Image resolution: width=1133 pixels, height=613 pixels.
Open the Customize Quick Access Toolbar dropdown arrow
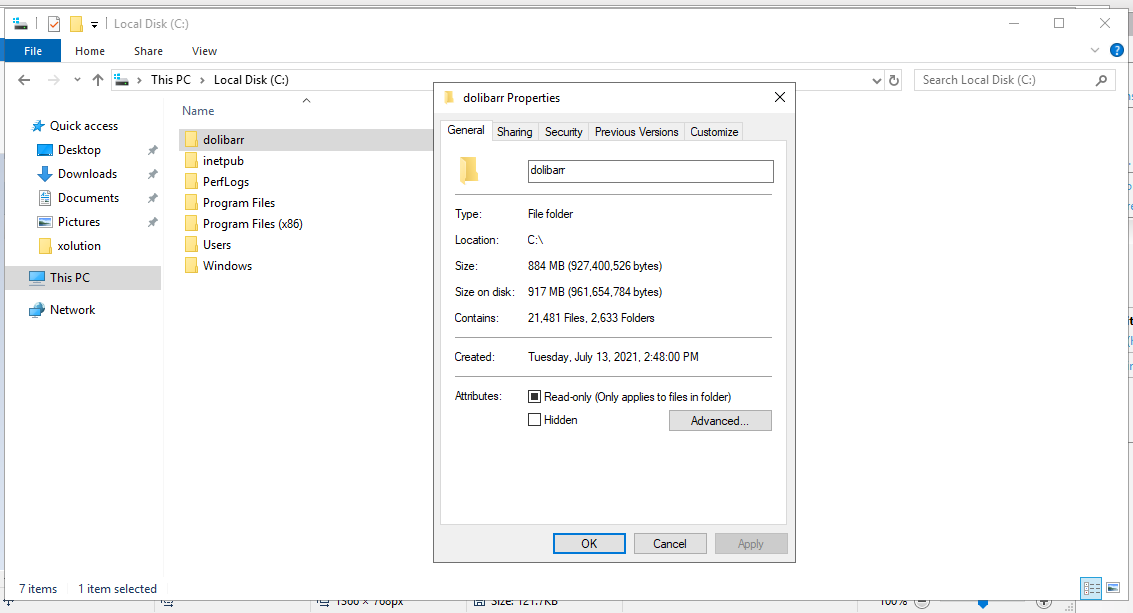click(95, 25)
